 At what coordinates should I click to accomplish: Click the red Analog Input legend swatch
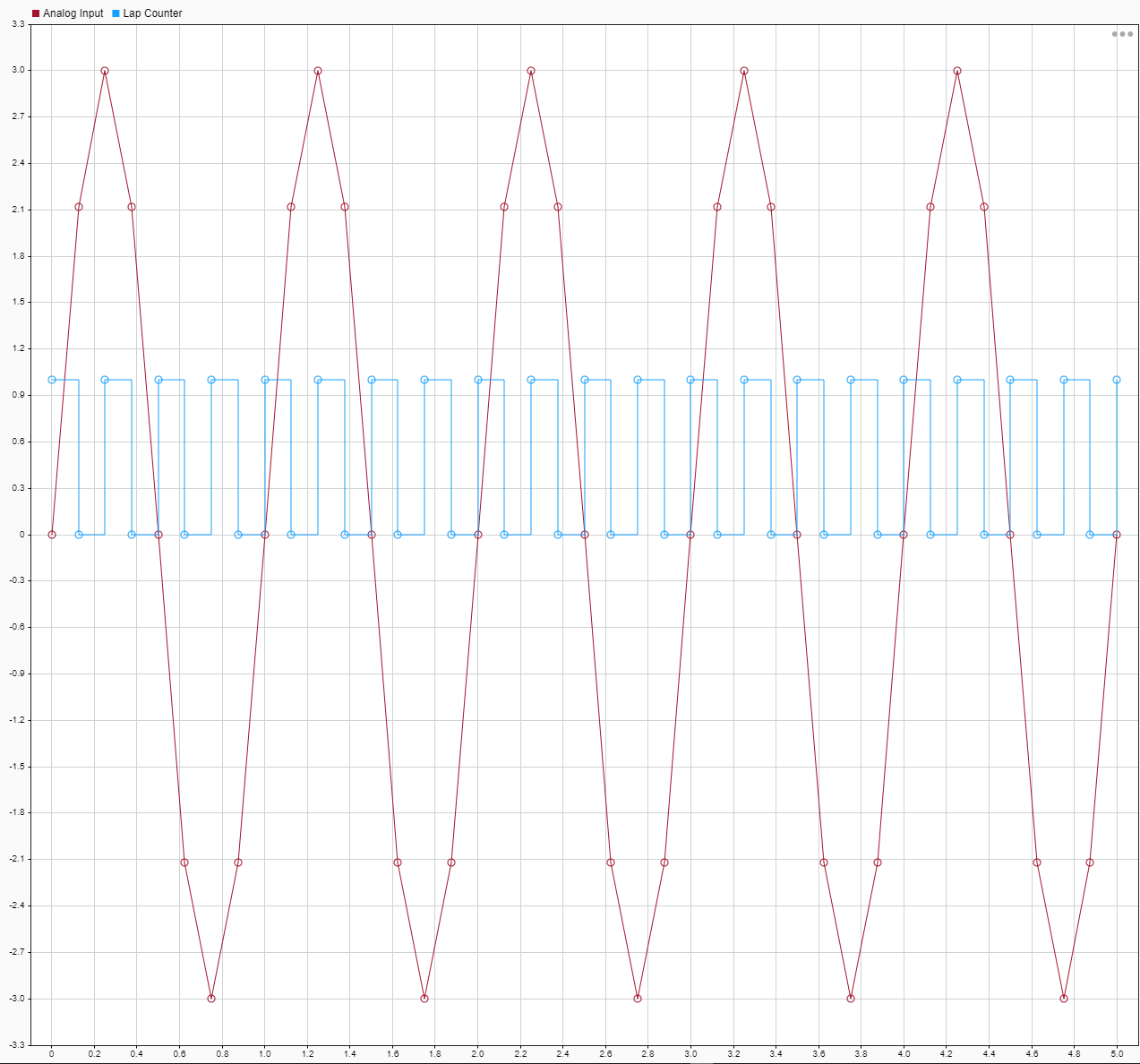point(36,13)
